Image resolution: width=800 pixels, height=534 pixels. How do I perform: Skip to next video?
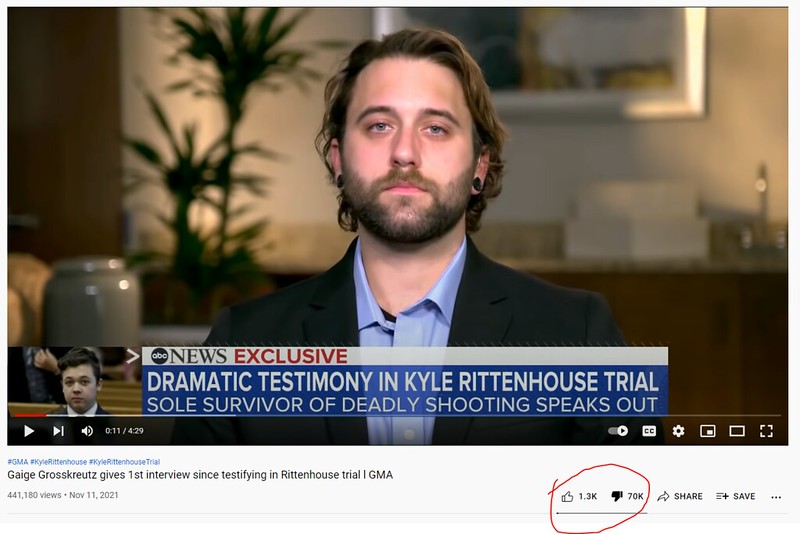click(59, 431)
